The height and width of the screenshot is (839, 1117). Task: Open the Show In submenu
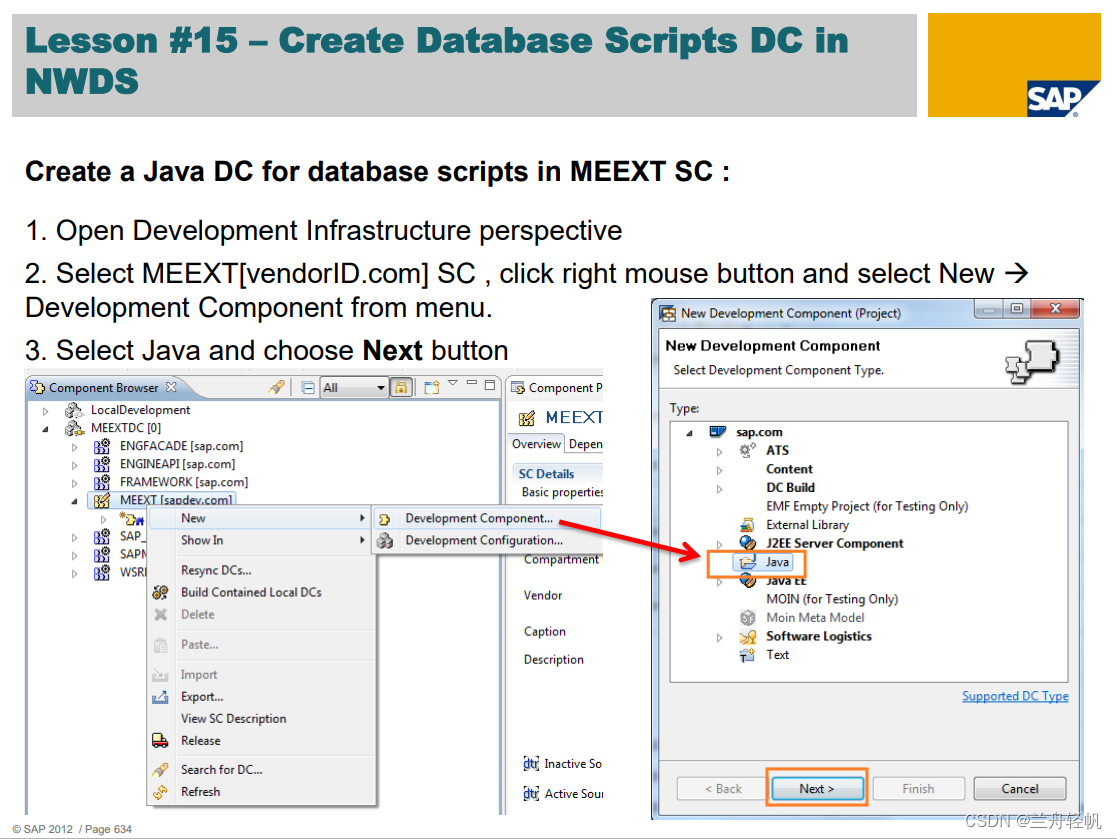261,540
